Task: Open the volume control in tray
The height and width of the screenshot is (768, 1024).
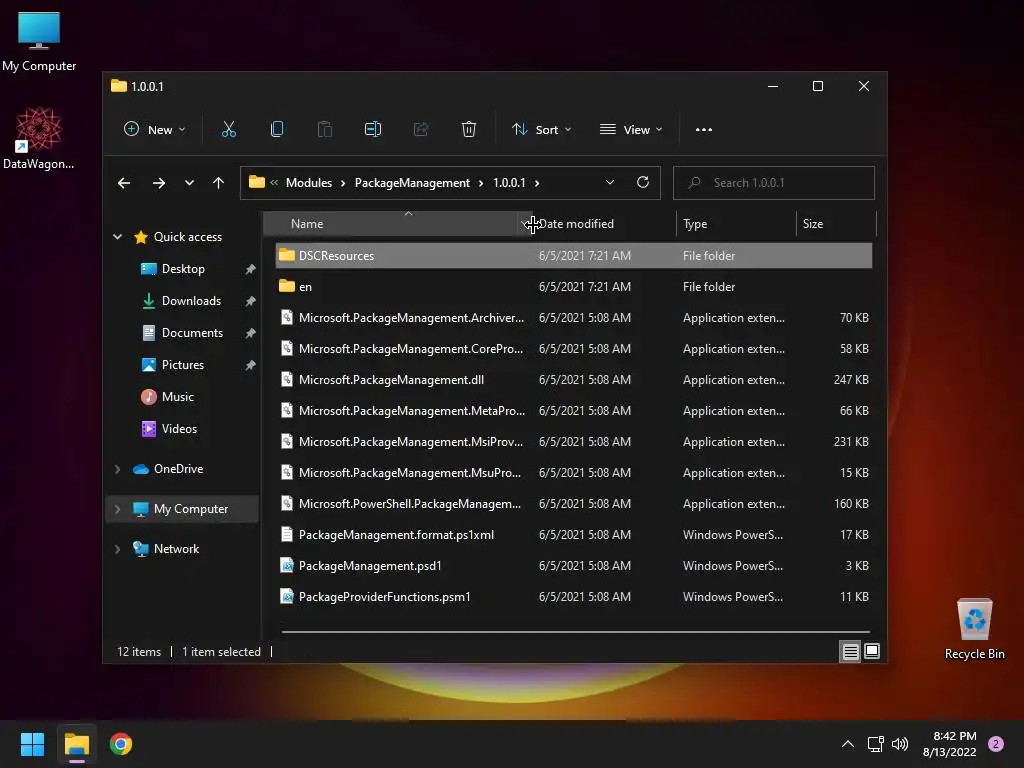Action: 900,744
